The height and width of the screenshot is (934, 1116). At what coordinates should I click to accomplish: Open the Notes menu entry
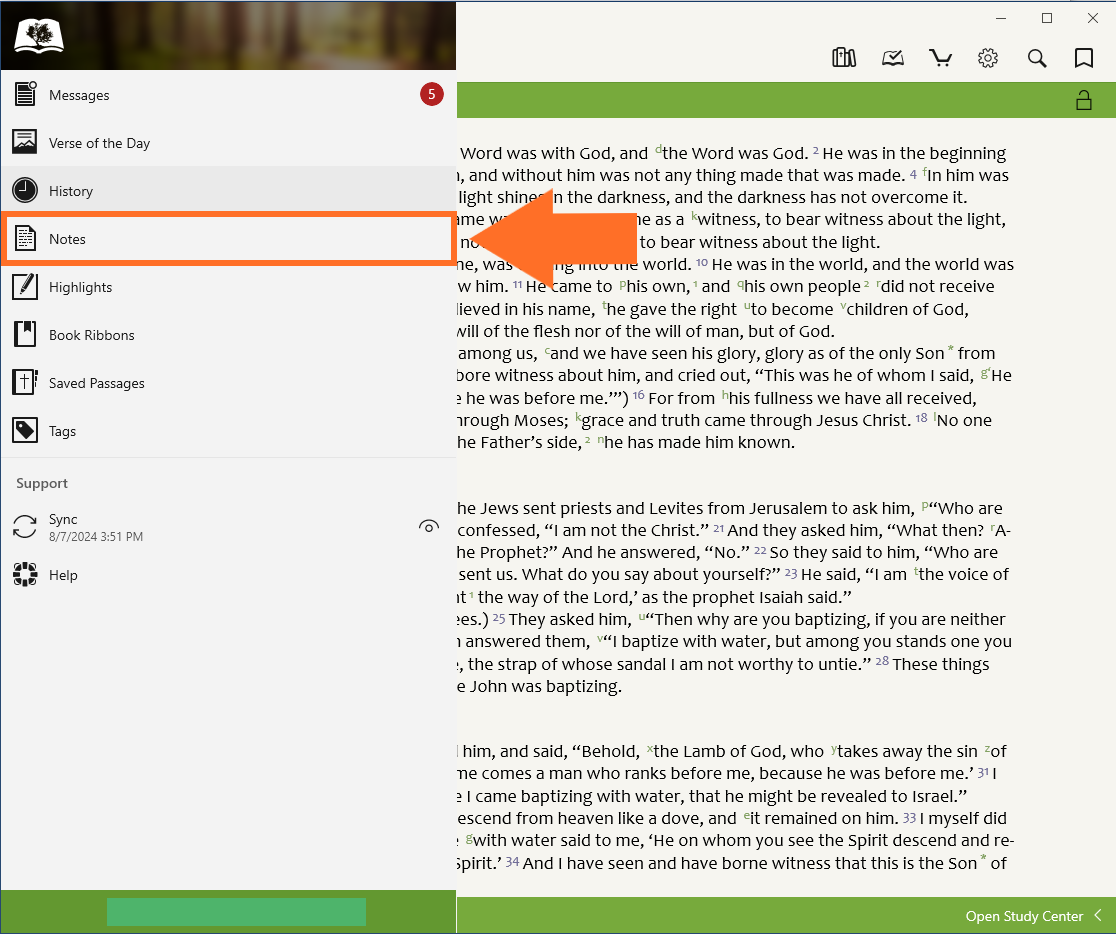[68, 239]
